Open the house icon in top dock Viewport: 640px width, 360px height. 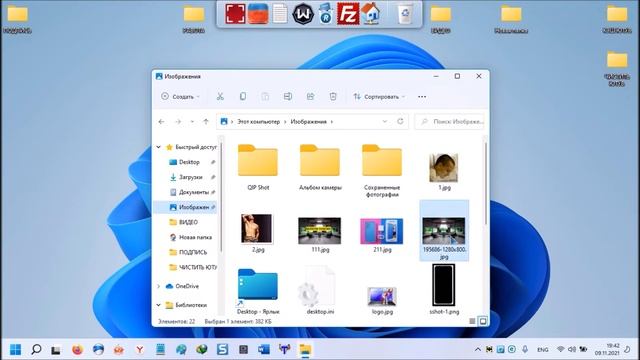pyautogui.click(x=371, y=13)
